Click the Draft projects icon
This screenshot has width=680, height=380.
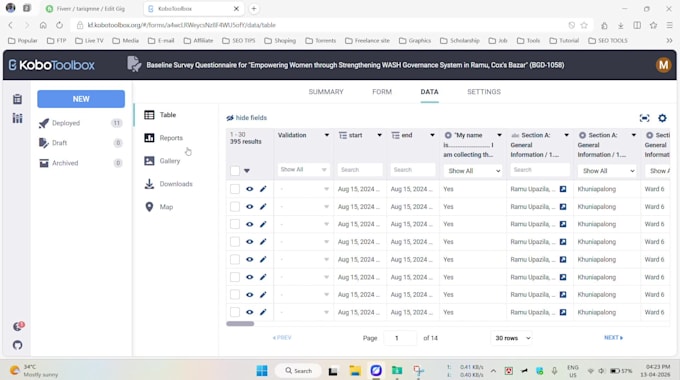click(44, 143)
